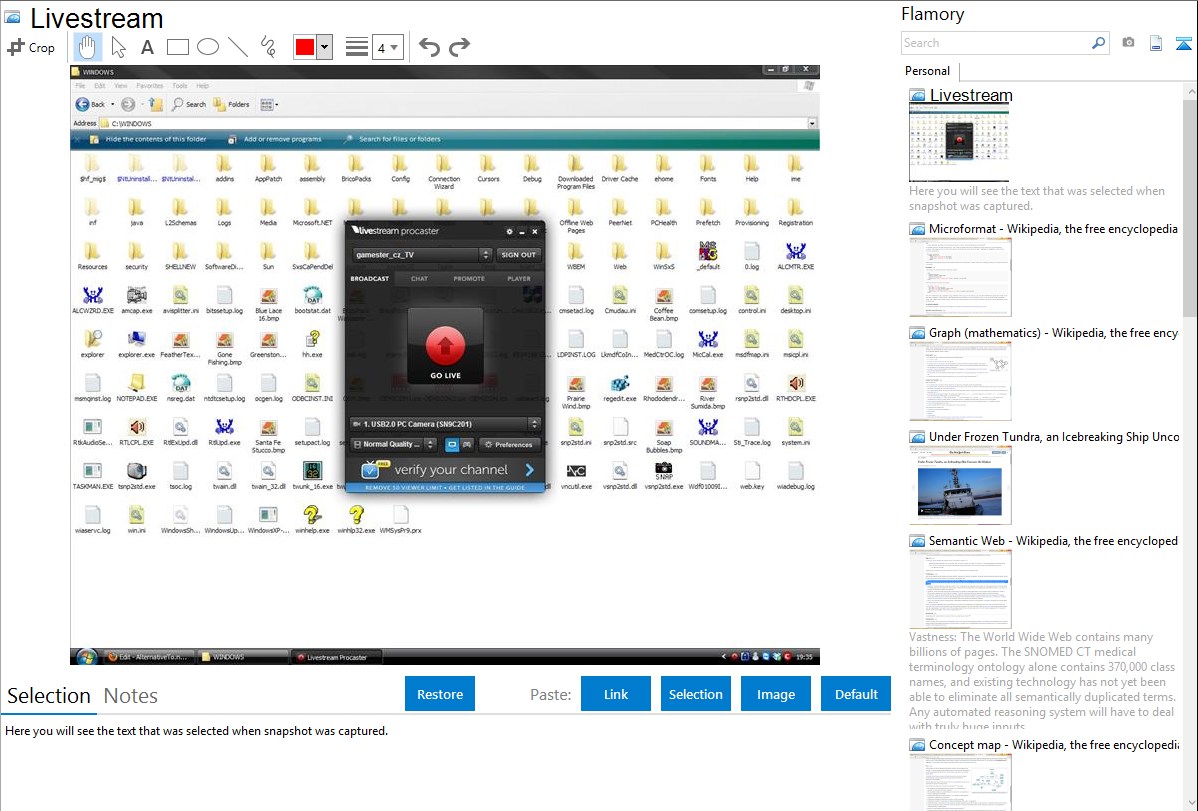The height and width of the screenshot is (811, 1198).
Task: Choose the text annotation tool
Action: 147,47
